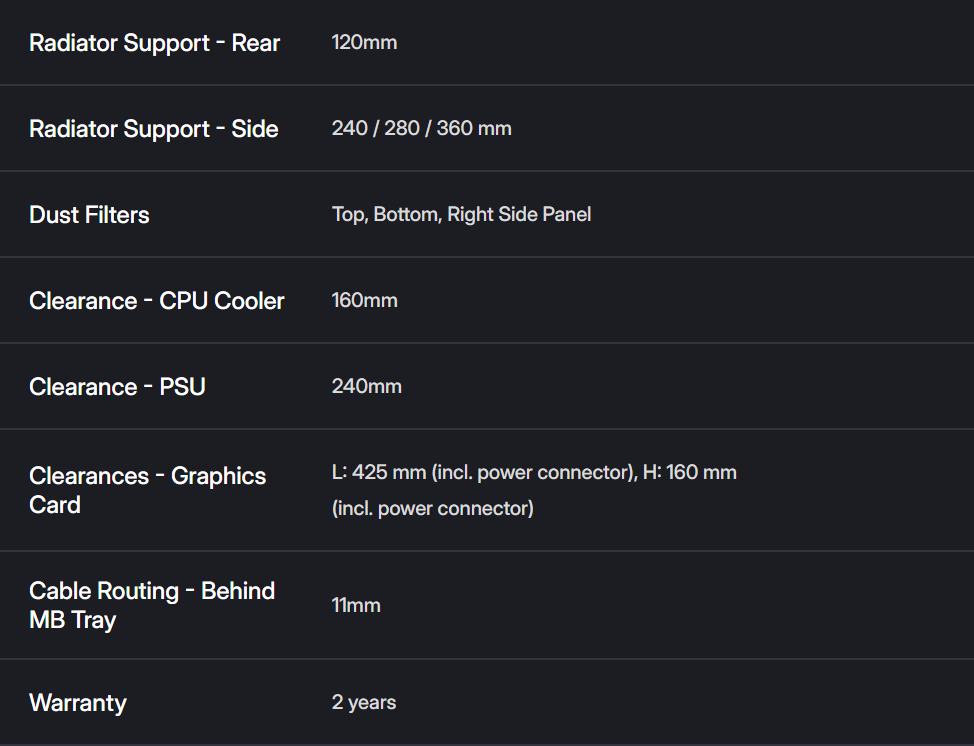Click the word Side in Radiator Support - Side
Image resolution: width=974 pixels, height=746 pixels.
(255, 129)
